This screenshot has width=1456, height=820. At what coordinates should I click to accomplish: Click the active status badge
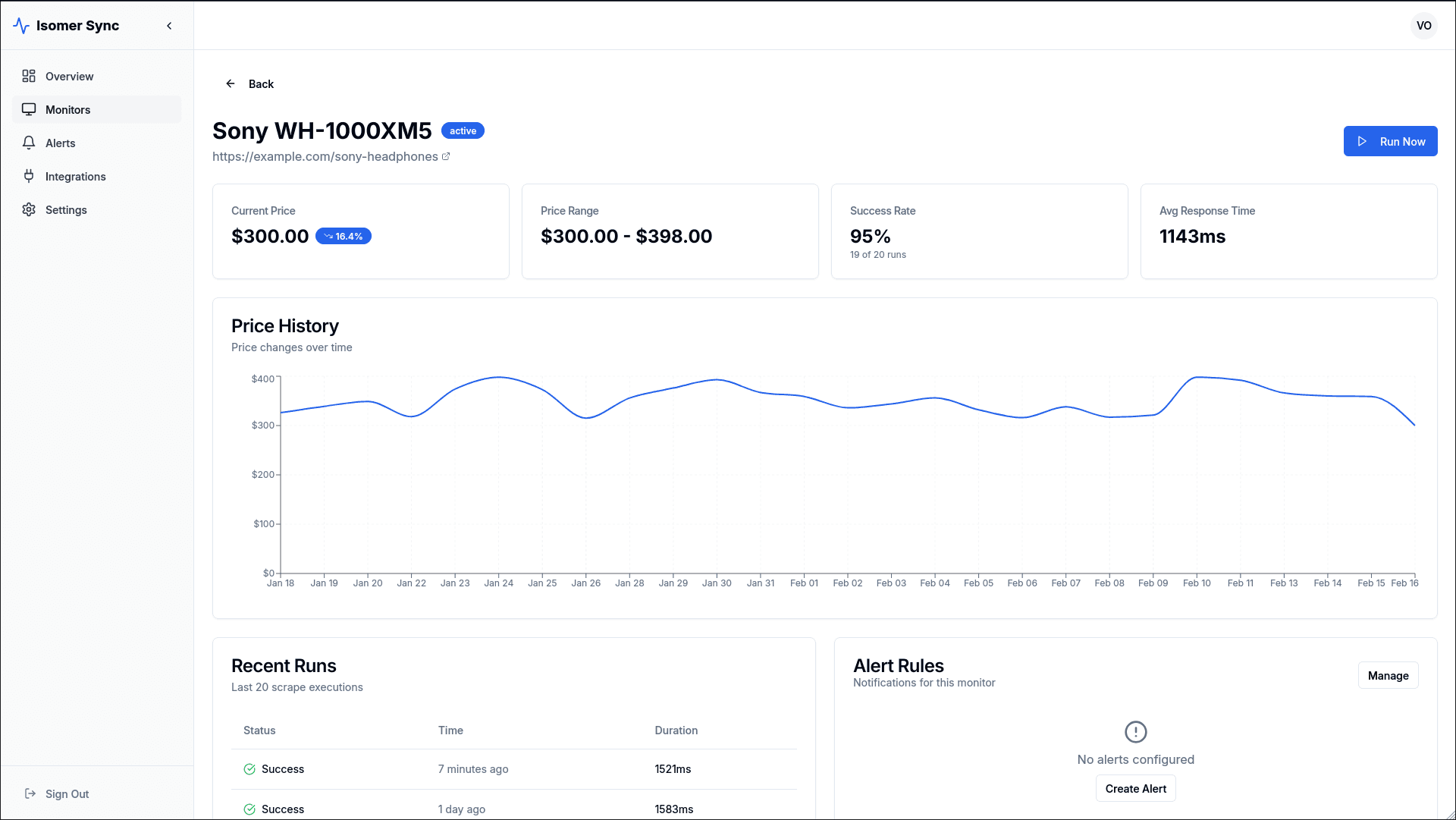463,131
